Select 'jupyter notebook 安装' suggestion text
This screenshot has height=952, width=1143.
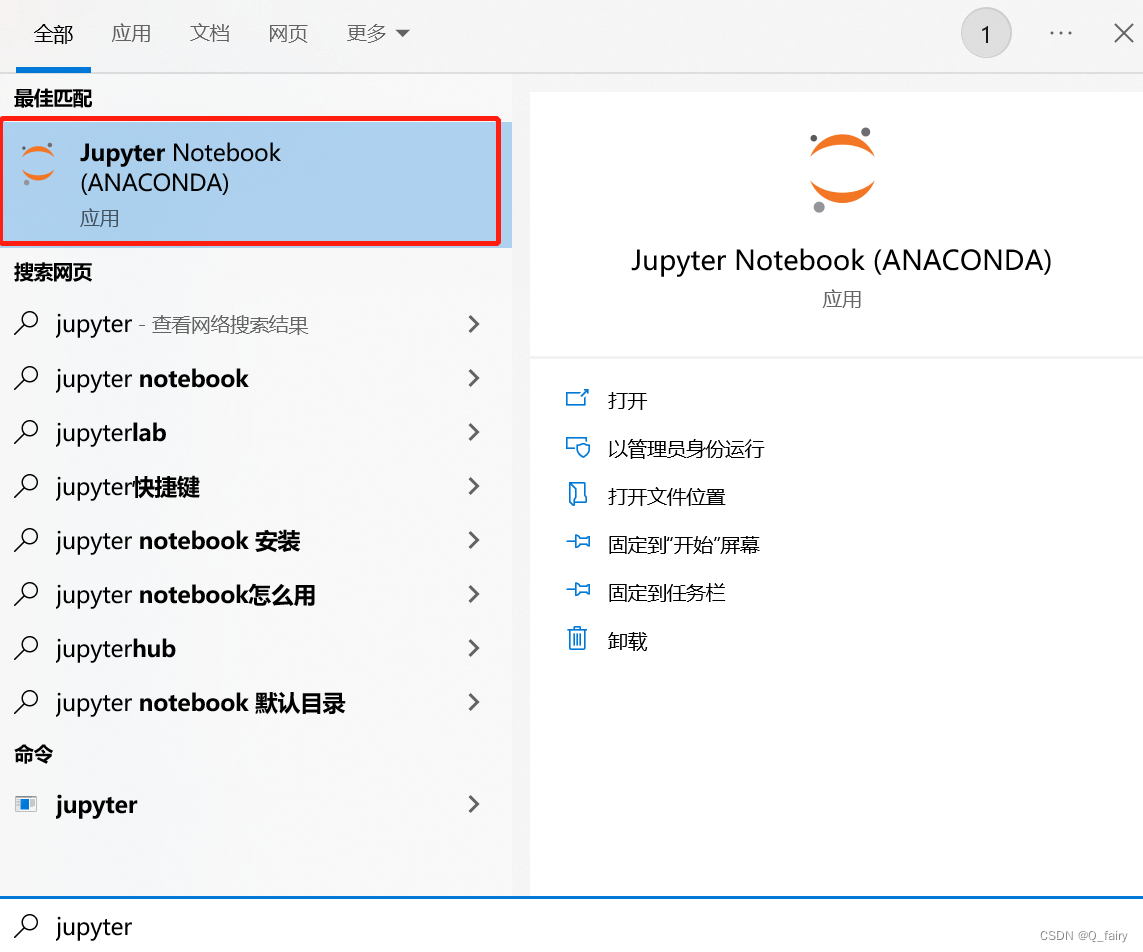coord(178,541)
